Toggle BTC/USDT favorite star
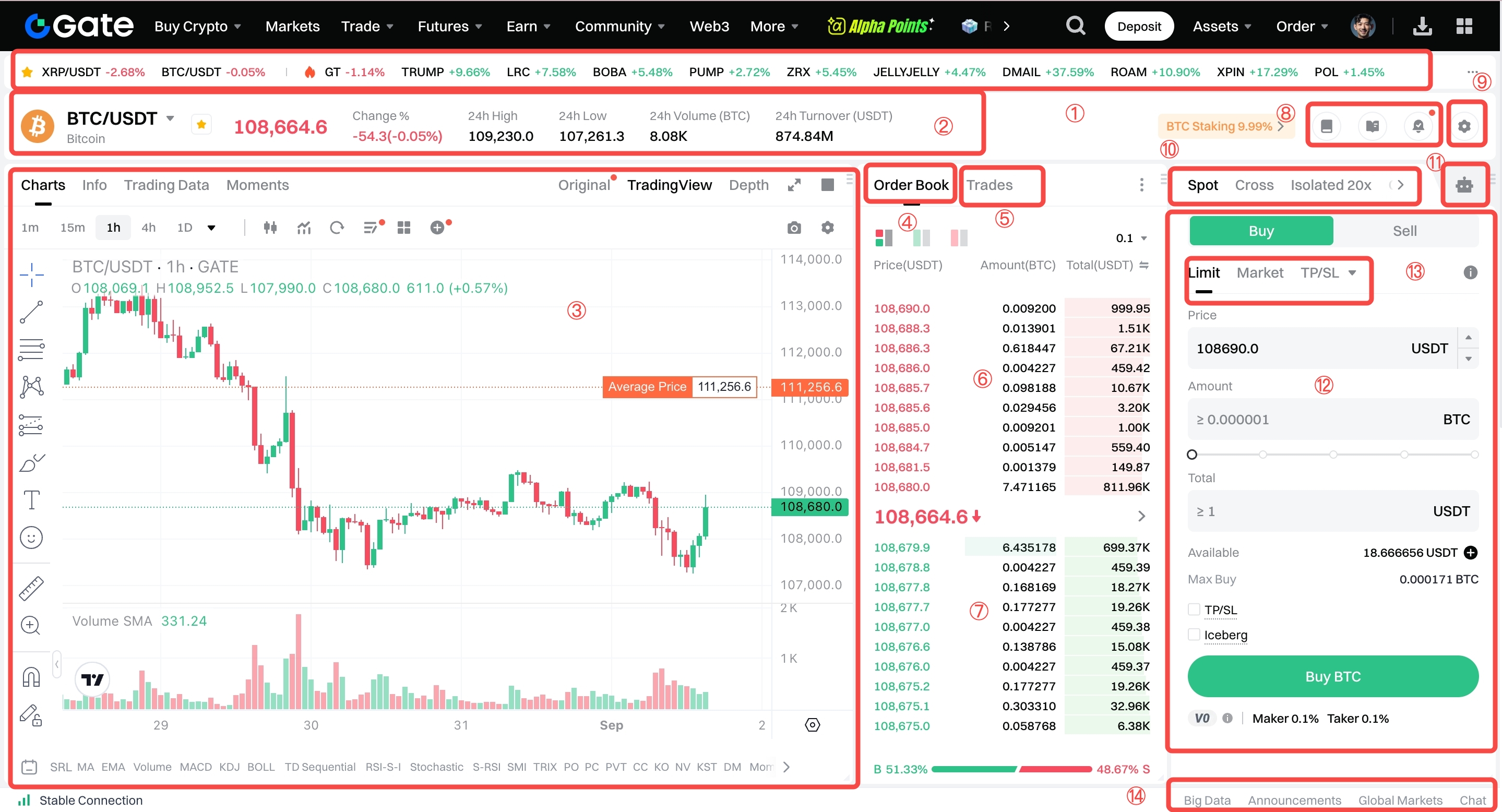Viewport: 1502px width, 812px height. 201,124
